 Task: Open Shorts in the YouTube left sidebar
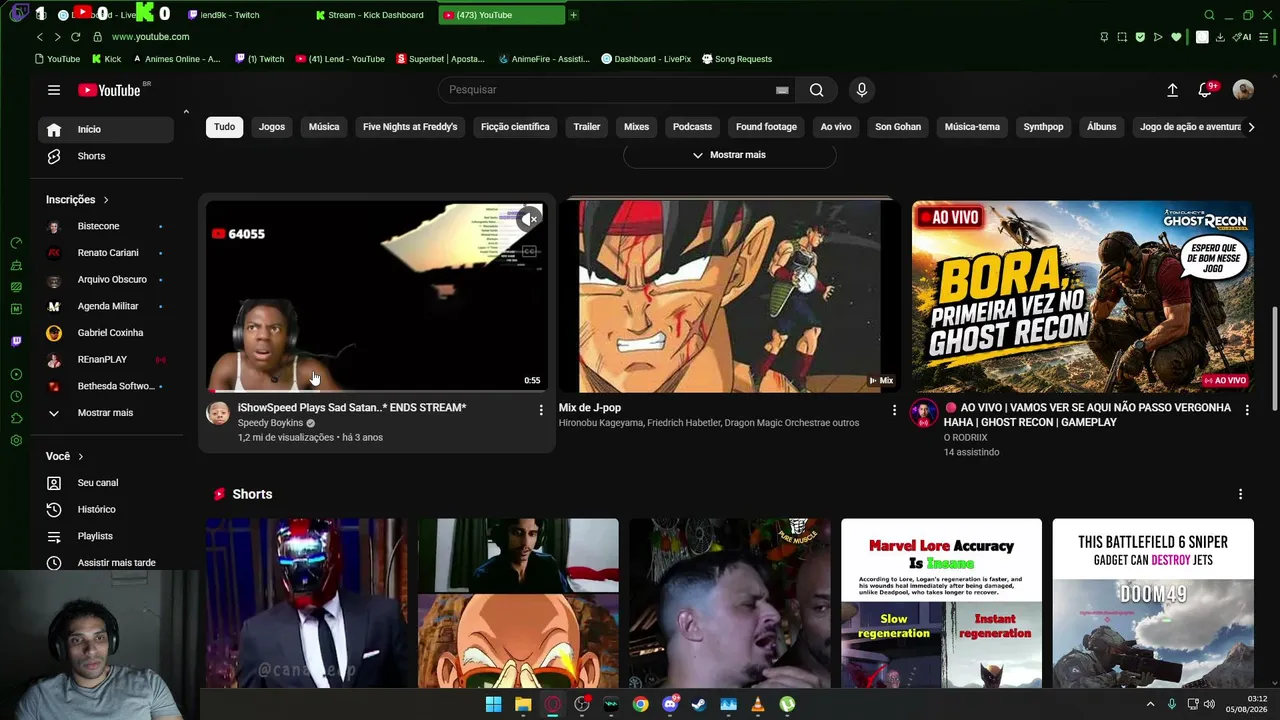(106, 156)
